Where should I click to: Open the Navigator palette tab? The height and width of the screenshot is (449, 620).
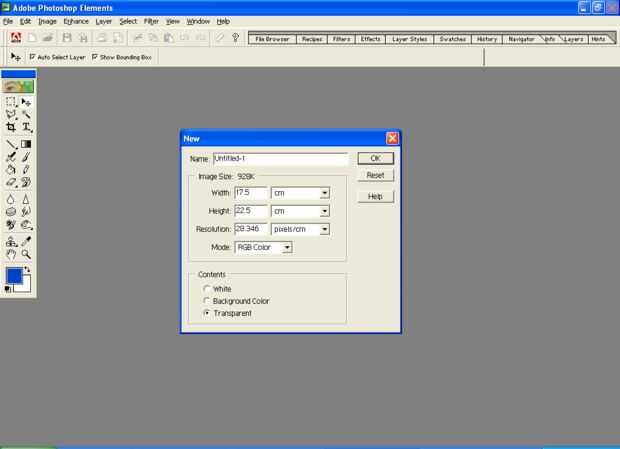point(521,39)
